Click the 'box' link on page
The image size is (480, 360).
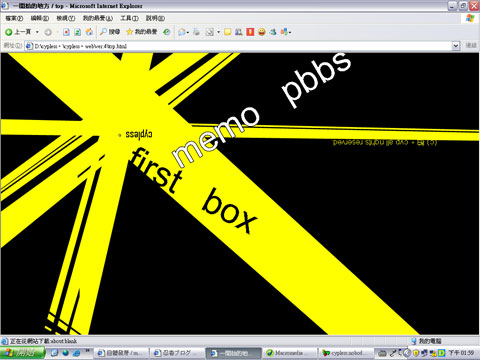(229, 211)
